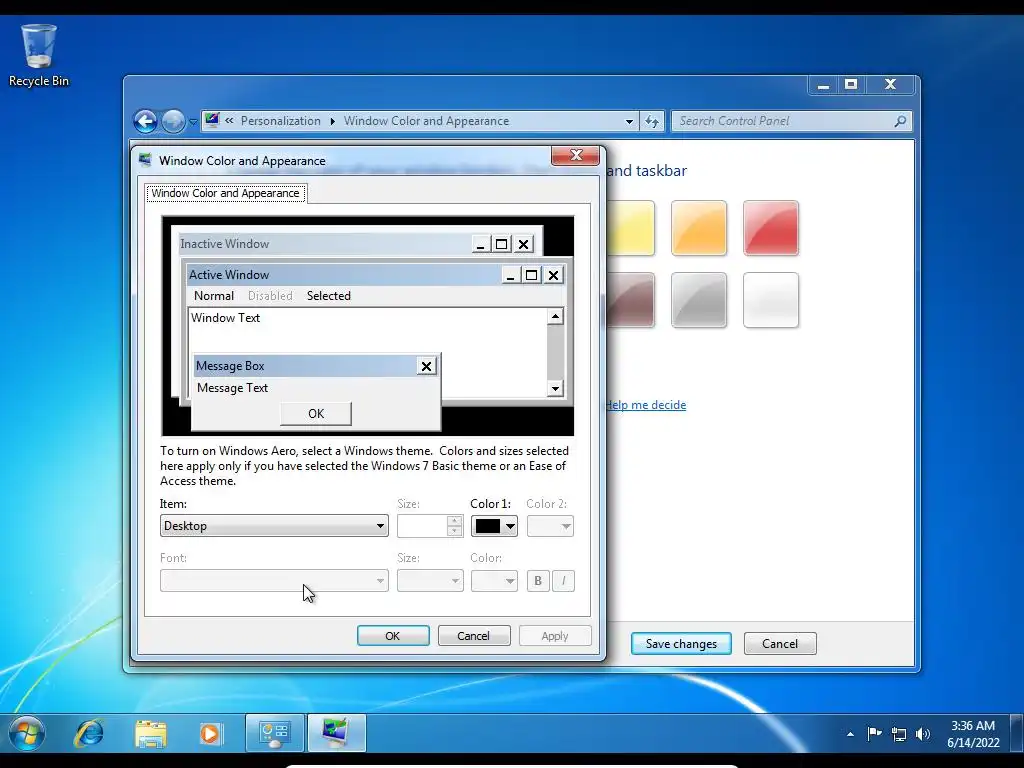1024x768 pixels.
Task: Open the Font name dropdown
Action: (274, 581)
